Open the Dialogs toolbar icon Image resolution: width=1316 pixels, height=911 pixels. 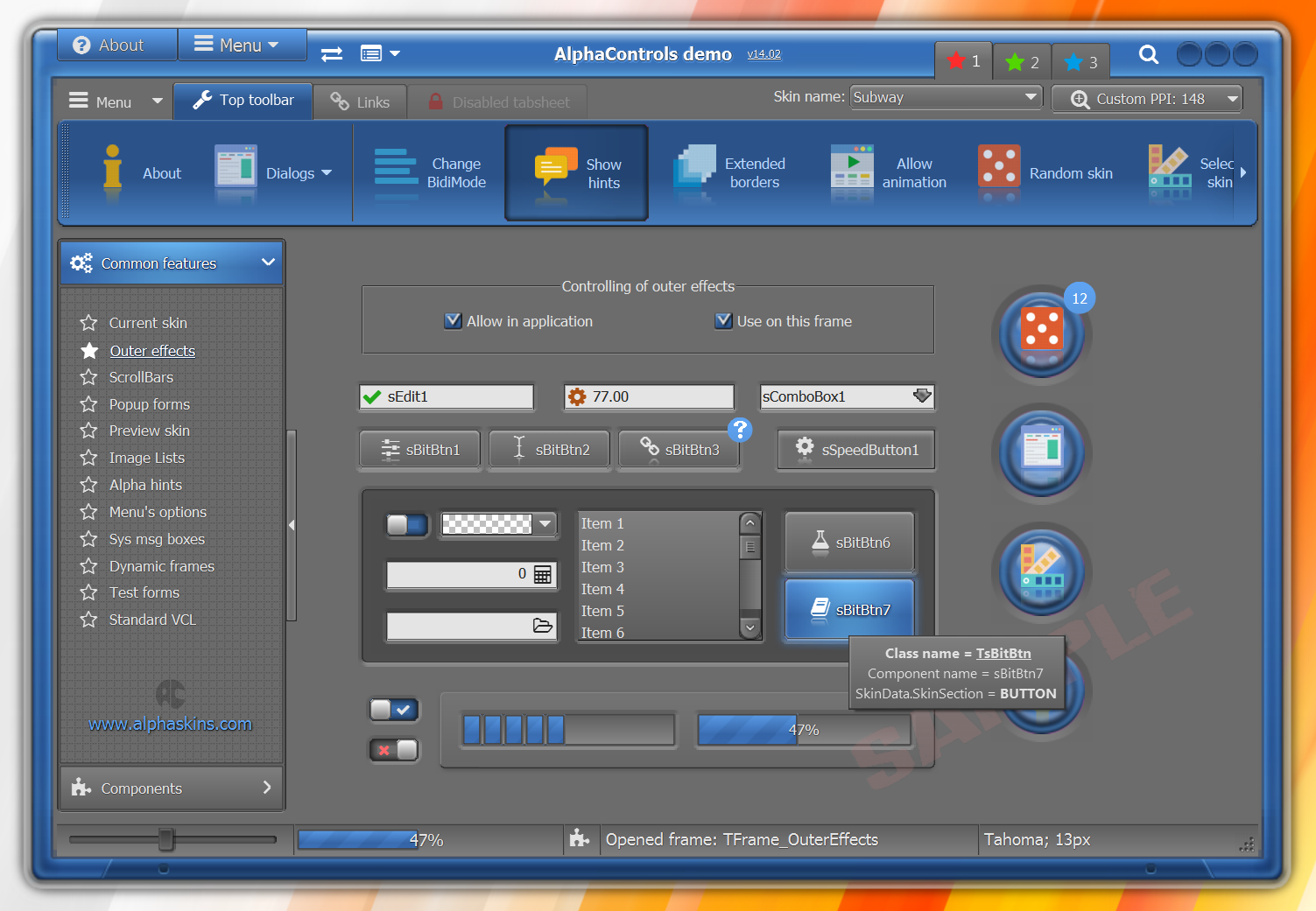[x=236, y=167]
